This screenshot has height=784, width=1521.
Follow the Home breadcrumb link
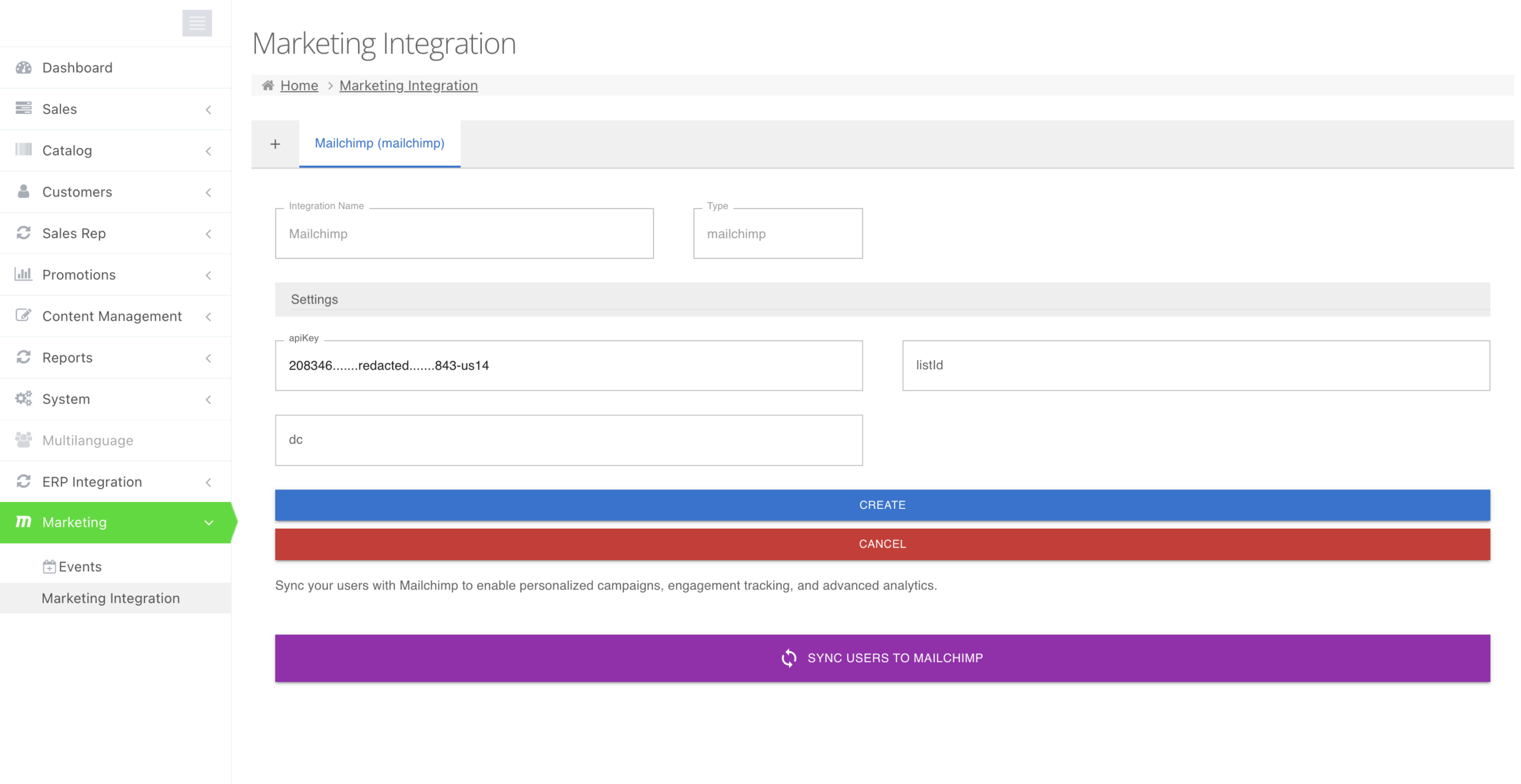tap(299, 86)
